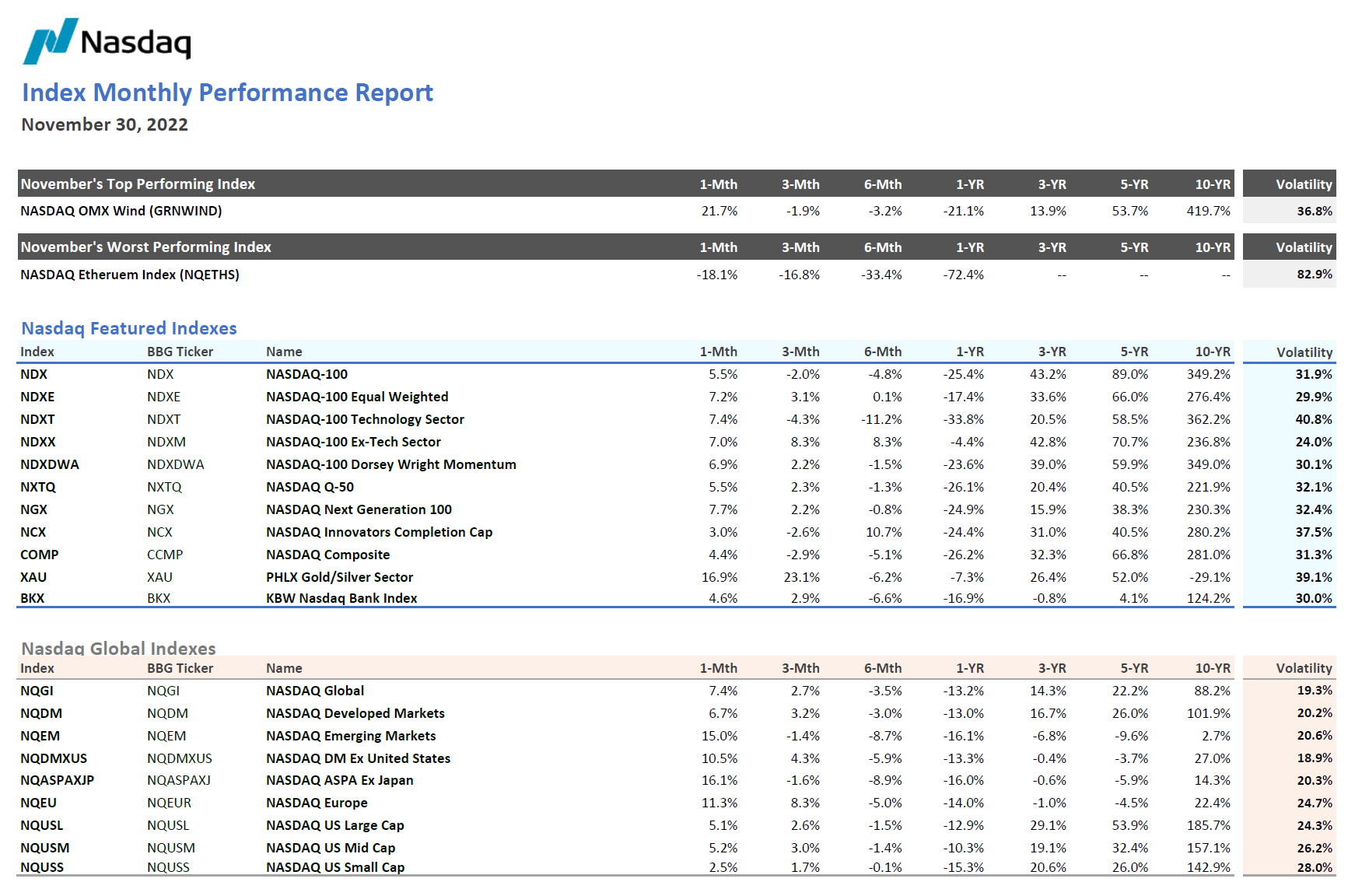Click the CCMP ticker cell
1355x896 pixels.
click(x=165, y=555)
